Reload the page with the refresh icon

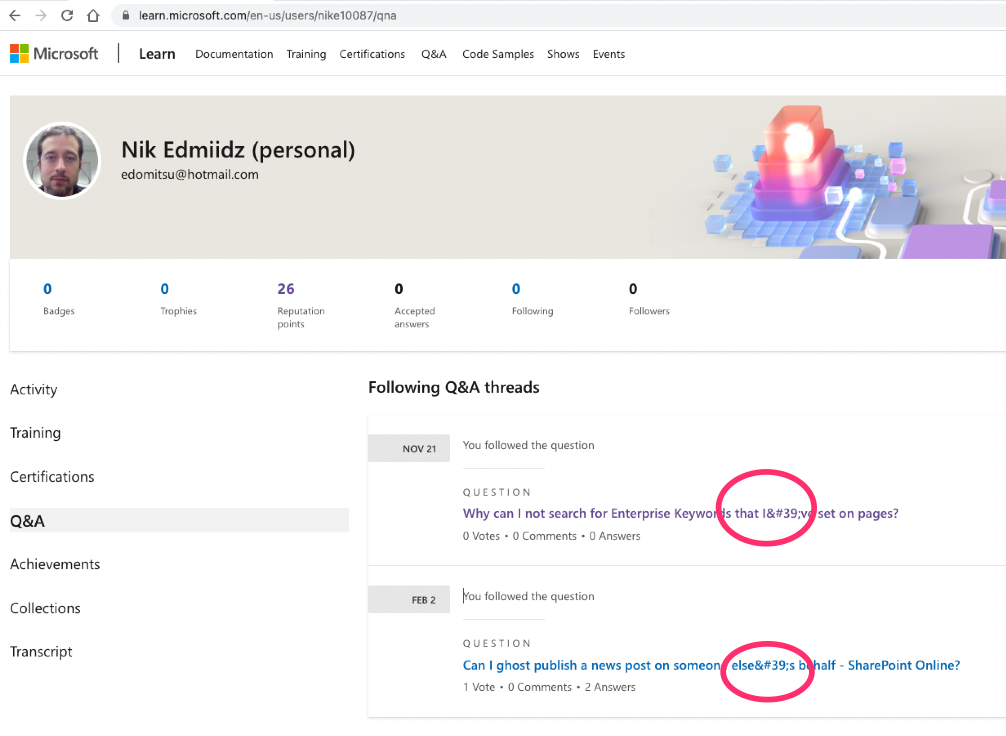pyautogui.click(x=66, y=15)
